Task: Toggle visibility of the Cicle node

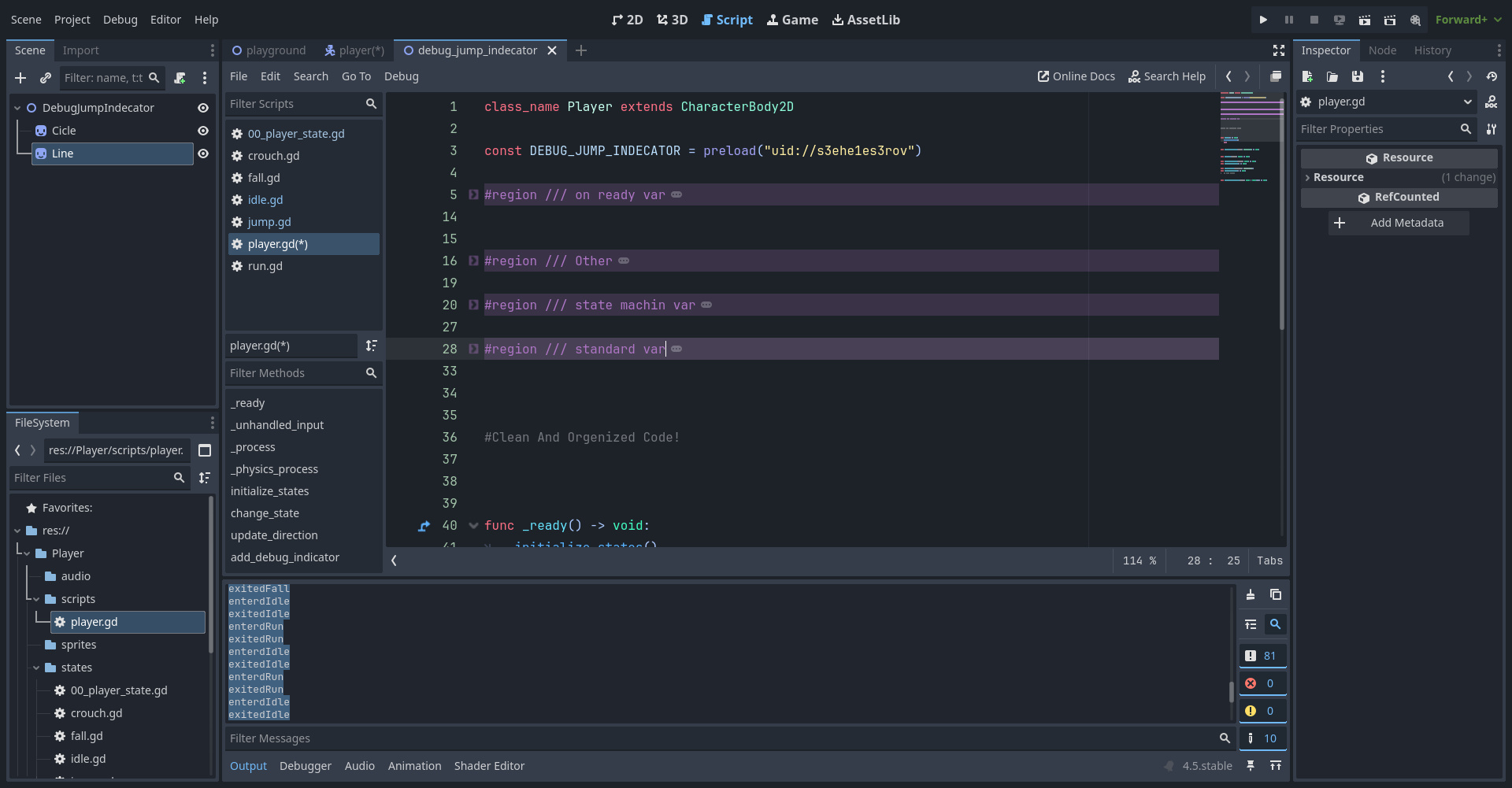Action: click(203, 131)
